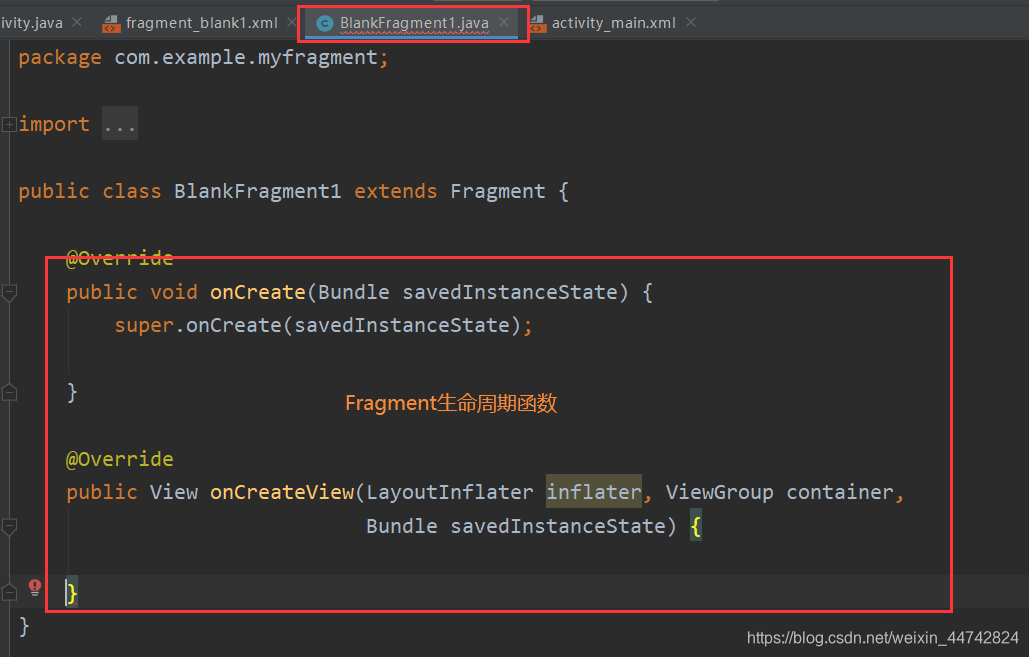The height and width of the screenshot is (657, 1029).
Task: Click the BlankFragment1.java class icon
Action: point(324,24)
